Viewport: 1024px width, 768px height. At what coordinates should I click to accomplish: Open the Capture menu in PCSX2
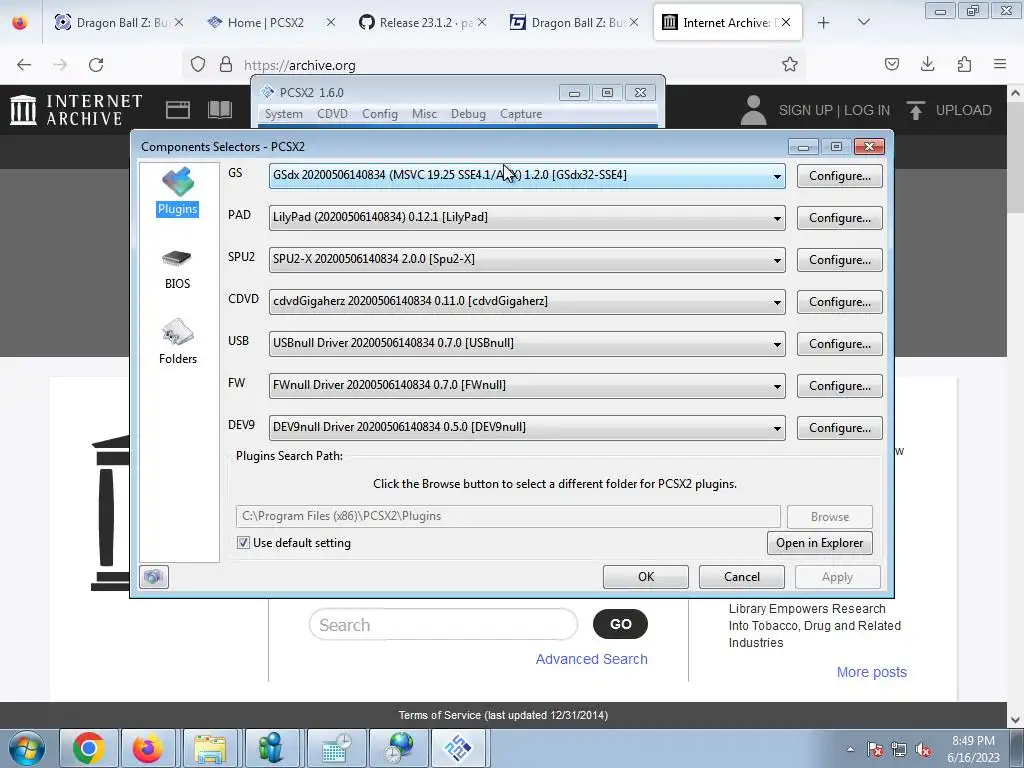point(520,114)
